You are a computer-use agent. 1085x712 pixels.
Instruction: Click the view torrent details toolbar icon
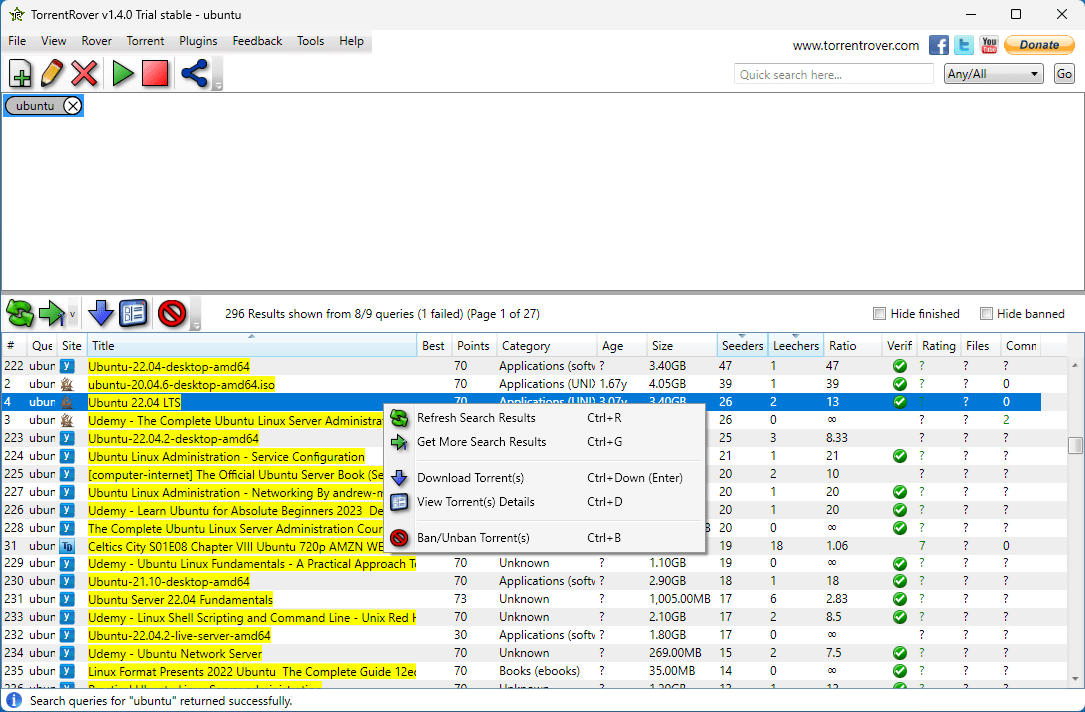pyautogui.click(x=134, y=313)
